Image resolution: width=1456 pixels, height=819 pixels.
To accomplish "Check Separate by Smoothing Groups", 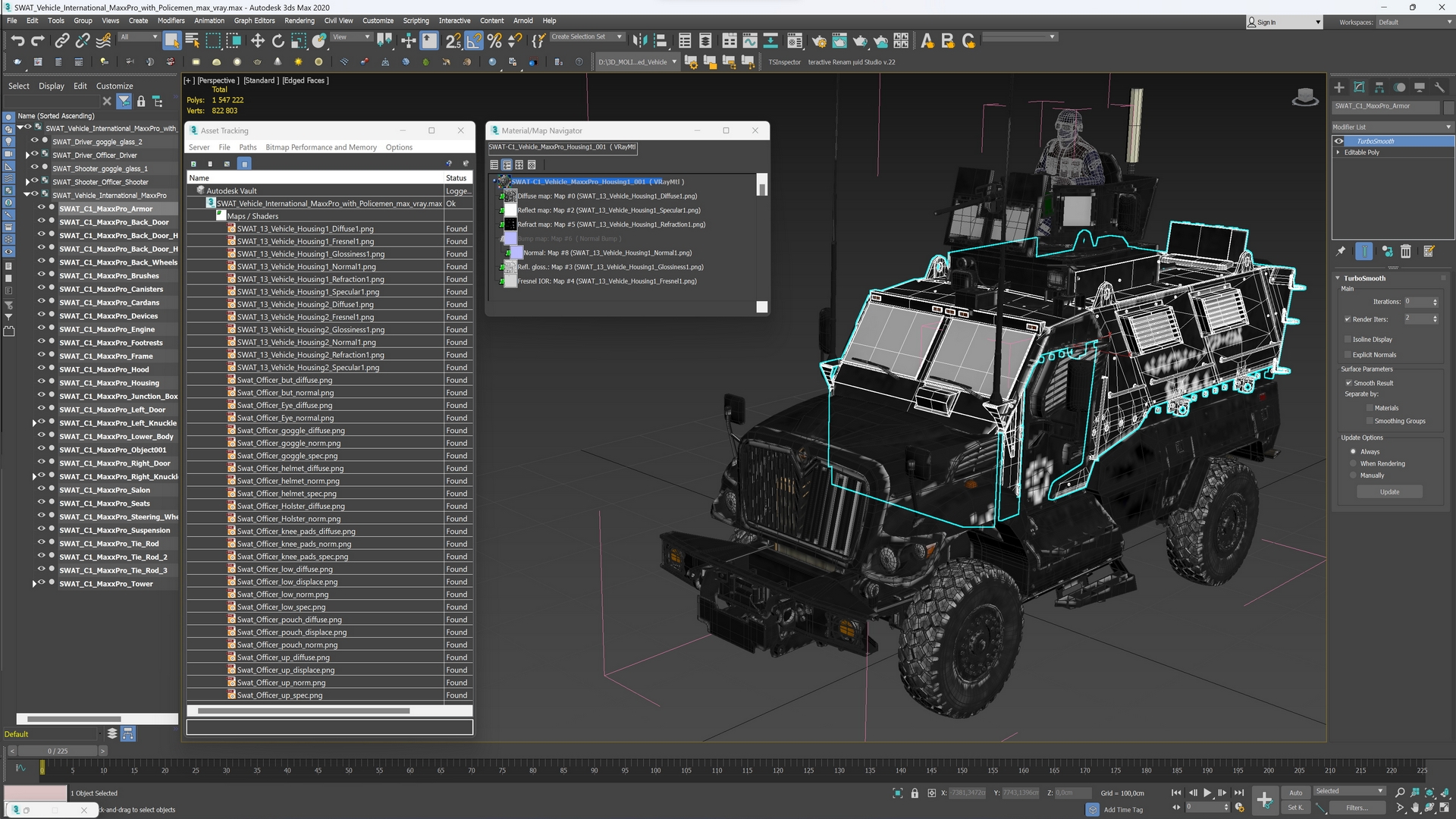I will 1370,421.
